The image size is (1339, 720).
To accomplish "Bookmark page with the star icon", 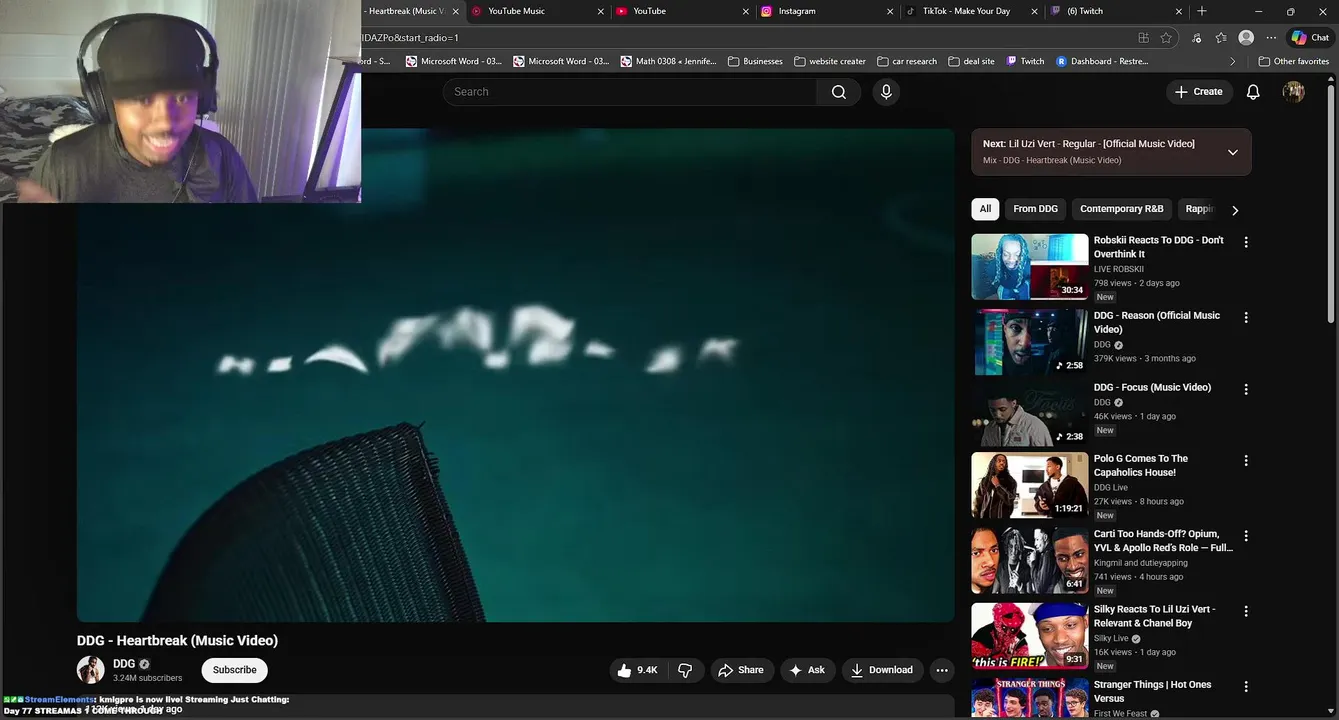I will pos(1166,38).
